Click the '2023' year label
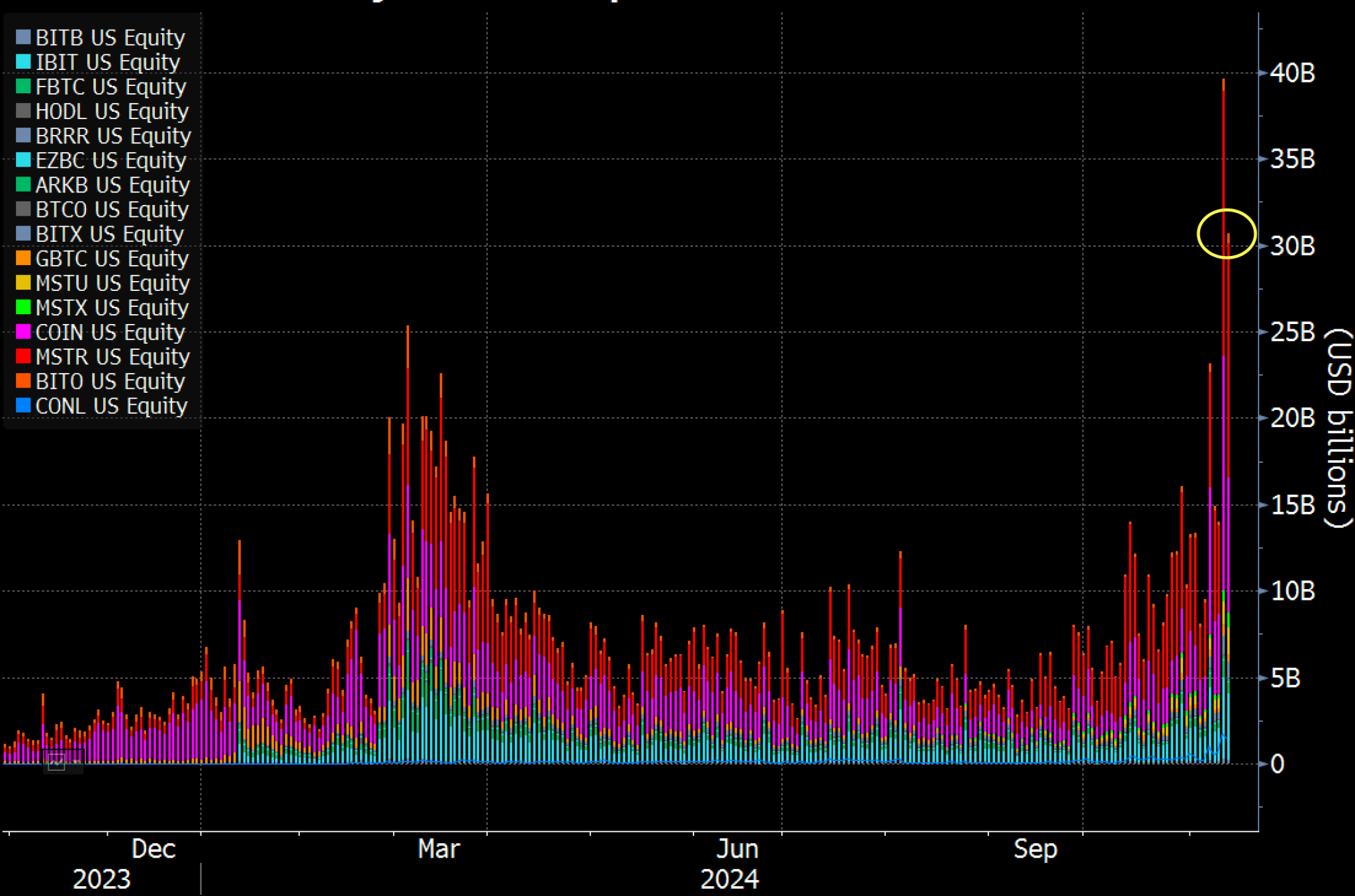 click(x=101, y=879)
